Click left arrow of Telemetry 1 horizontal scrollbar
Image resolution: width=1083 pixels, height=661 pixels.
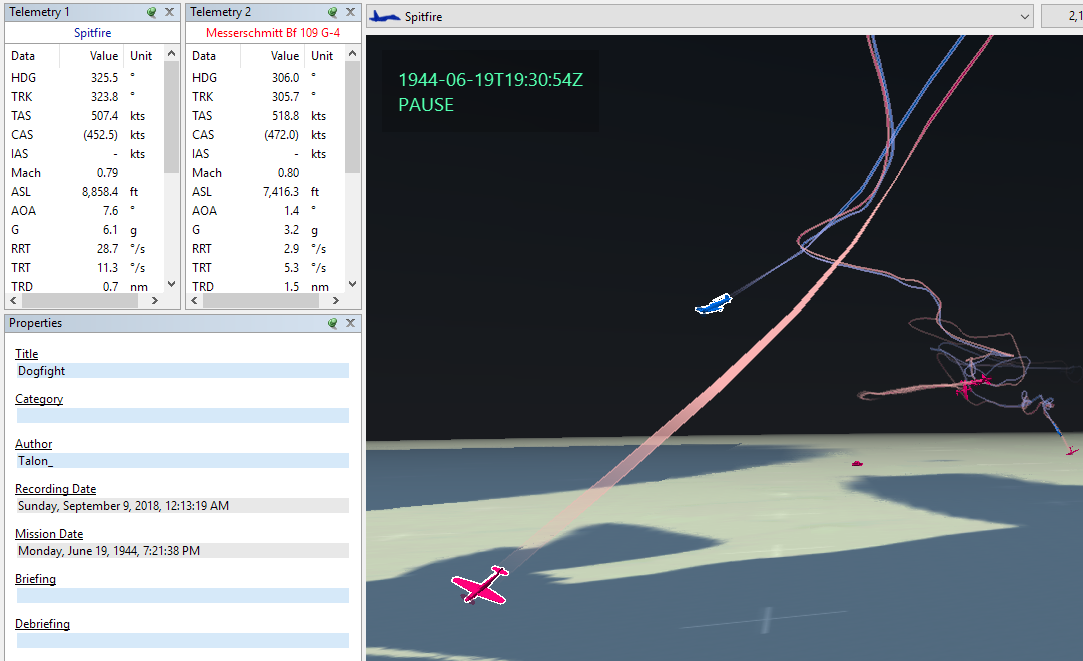tap(13, 300)
